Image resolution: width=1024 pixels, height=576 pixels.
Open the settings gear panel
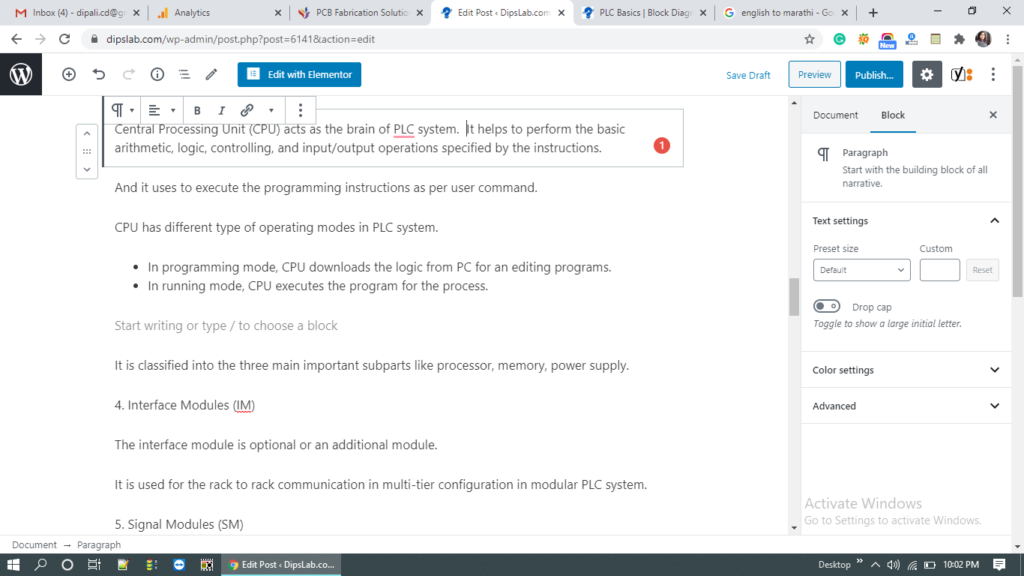(927, 75)
